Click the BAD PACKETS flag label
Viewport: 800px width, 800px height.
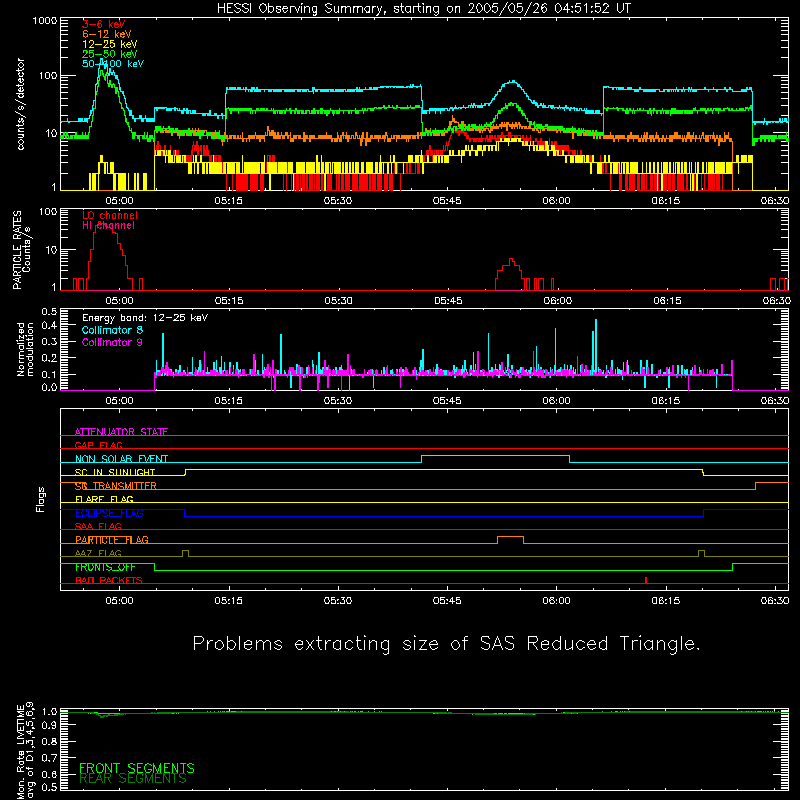109,580
